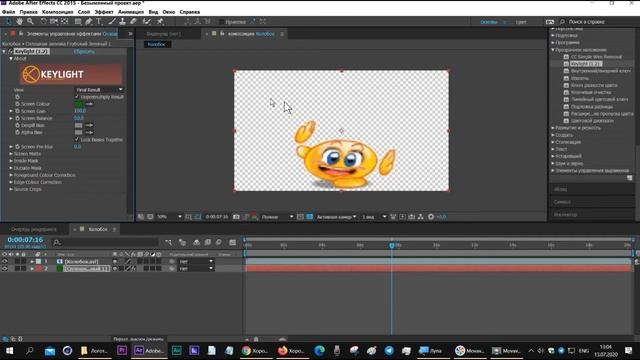This screenshot has height=360, width=640.
Task: Select the Rotation tool
Action: 43,21
